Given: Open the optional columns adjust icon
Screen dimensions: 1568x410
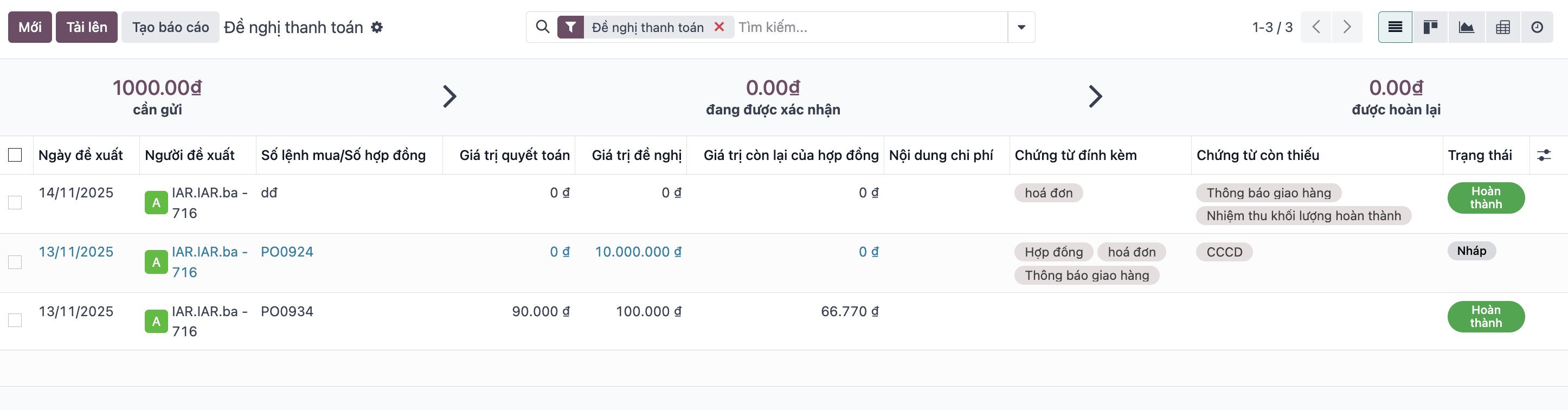Looking at the screenshot, I should tap(1544, 155).
